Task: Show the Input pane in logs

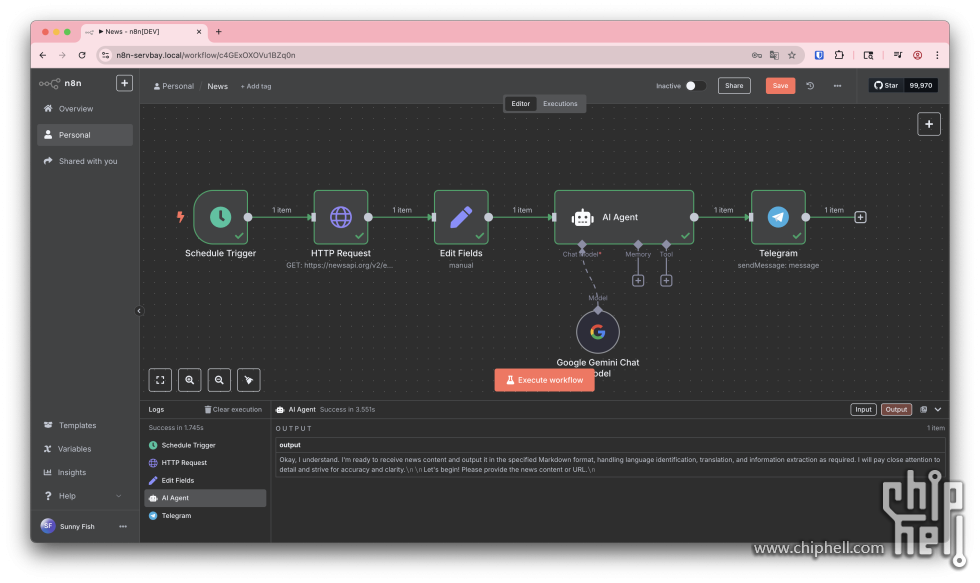Action: click(x=863, y=409)
